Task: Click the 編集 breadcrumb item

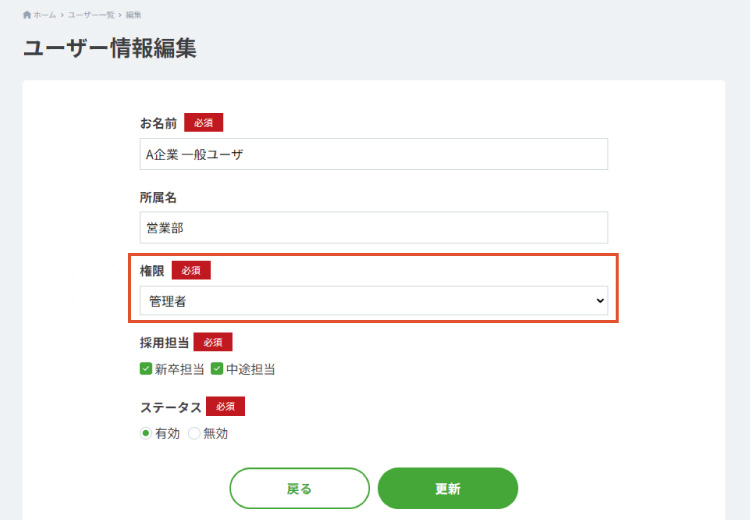Action: (x=133, y=15)
